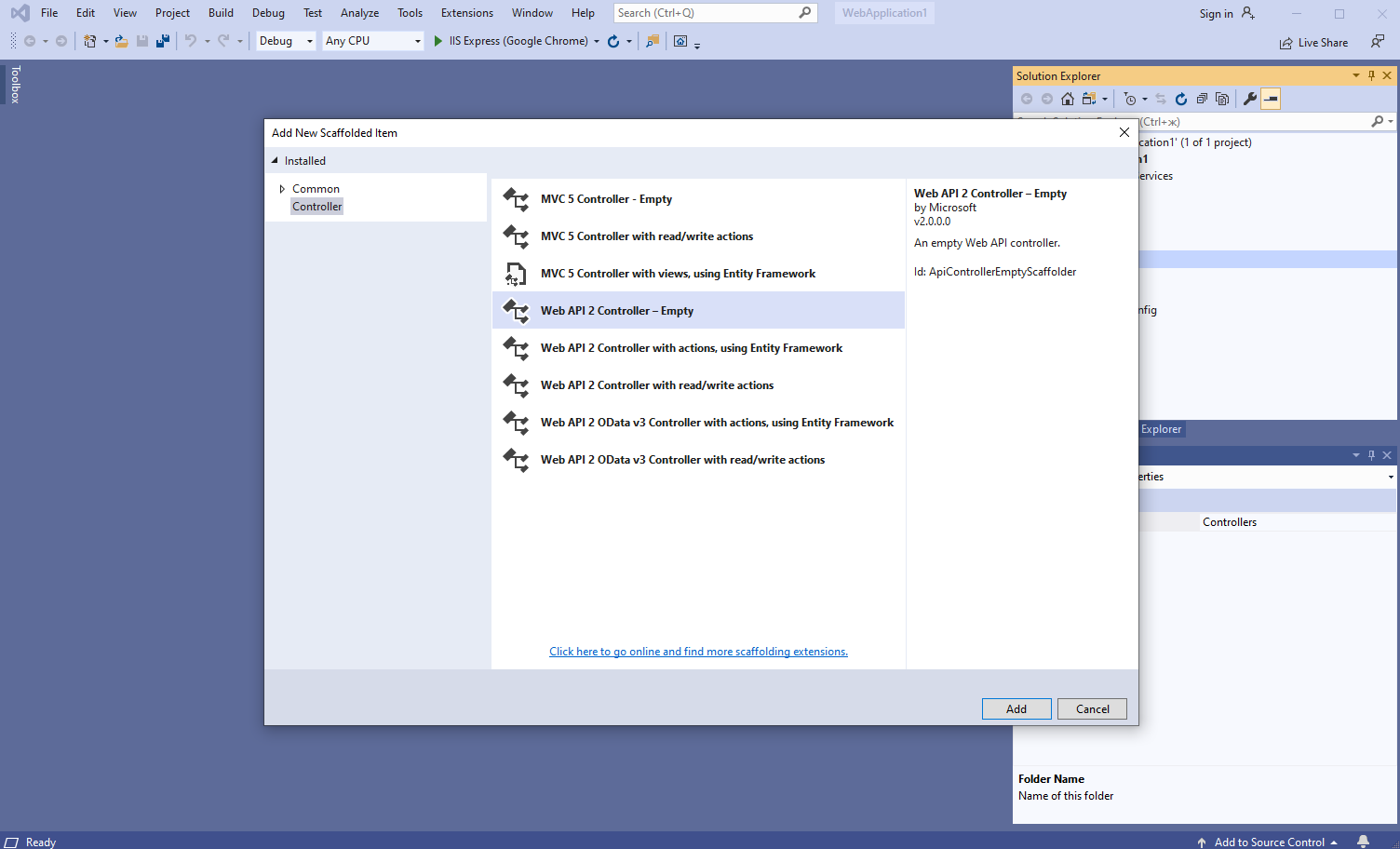Click the Properties wrench icon
This screenshot has width=1400, height=849.
tap(1250, 99)
